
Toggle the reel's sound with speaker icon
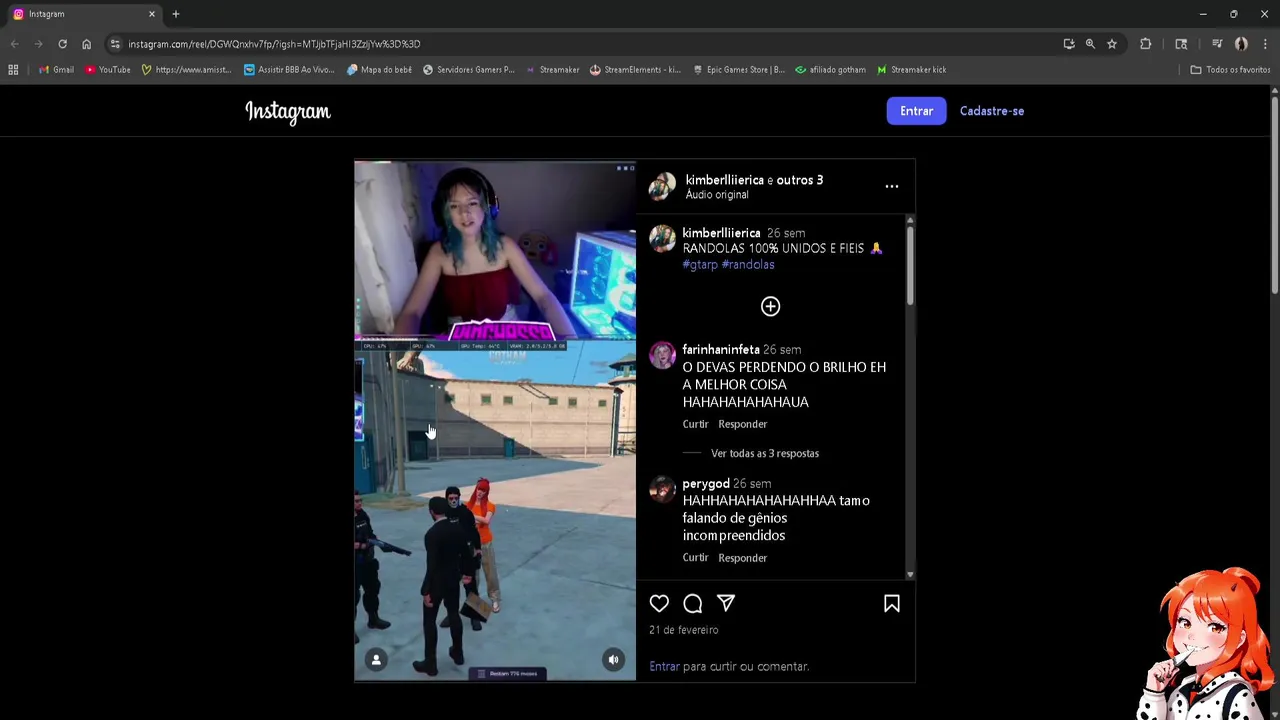point(613,659)
